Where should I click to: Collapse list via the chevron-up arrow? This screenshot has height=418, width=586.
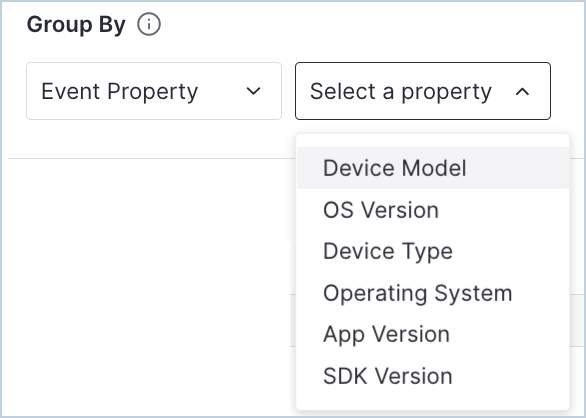tap(522, 91)
